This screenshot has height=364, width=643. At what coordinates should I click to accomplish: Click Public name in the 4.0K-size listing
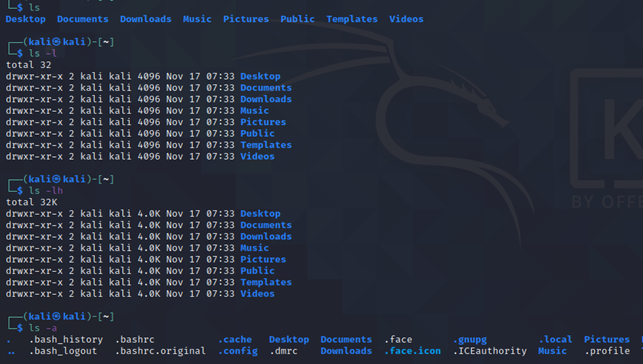257,271
